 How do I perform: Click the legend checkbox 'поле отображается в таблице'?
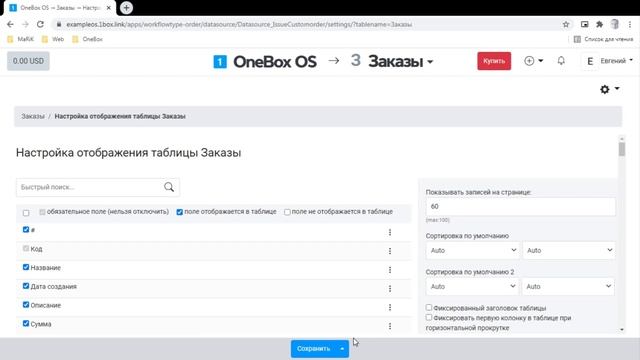(x=180, y=212)
